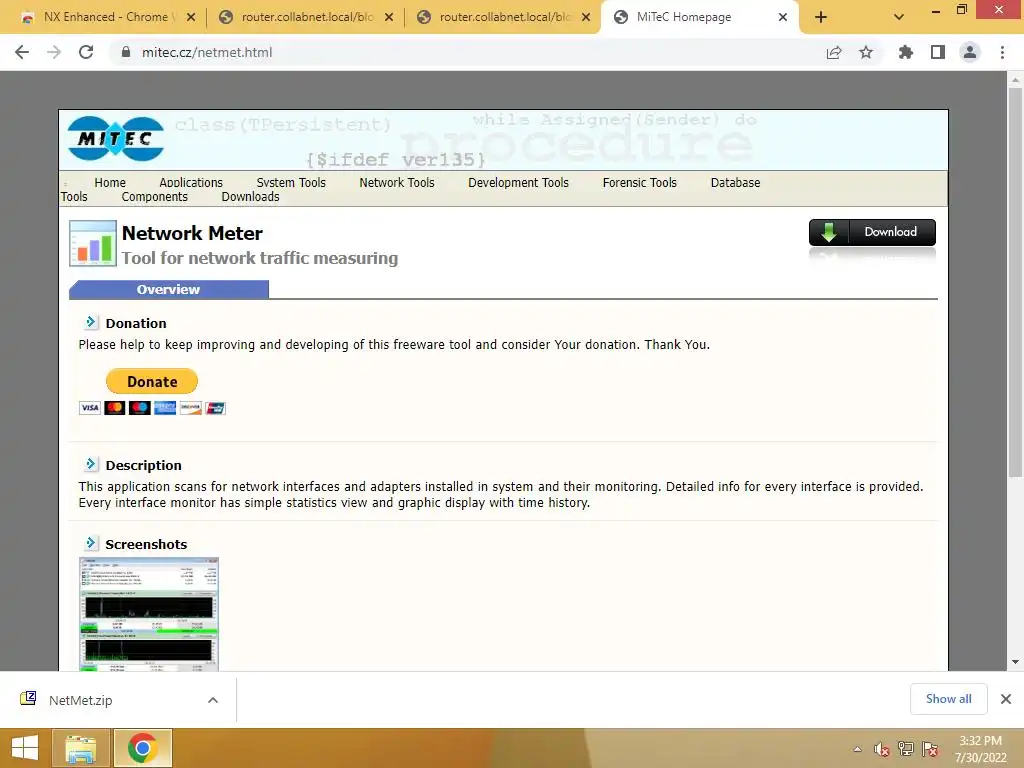The height and width of the screenshot is (768, 1024).
Task: Open Chrome three-dot menu
Action: point(1002,52)
